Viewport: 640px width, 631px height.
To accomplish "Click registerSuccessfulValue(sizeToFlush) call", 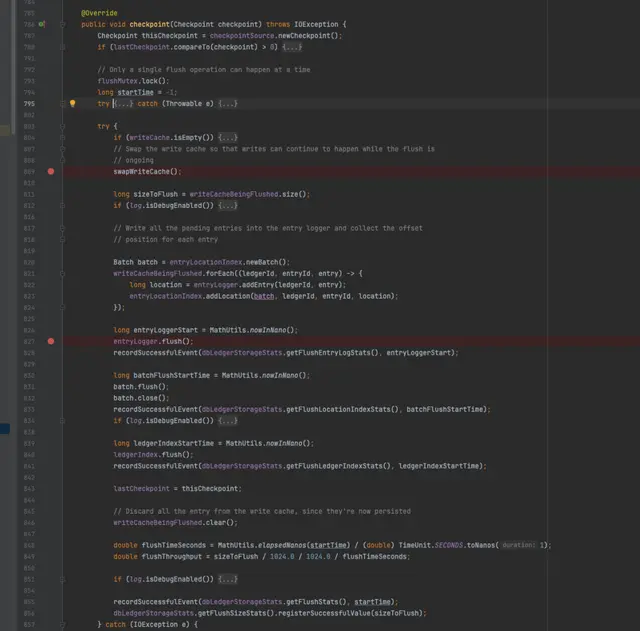I will coord(349,613).
